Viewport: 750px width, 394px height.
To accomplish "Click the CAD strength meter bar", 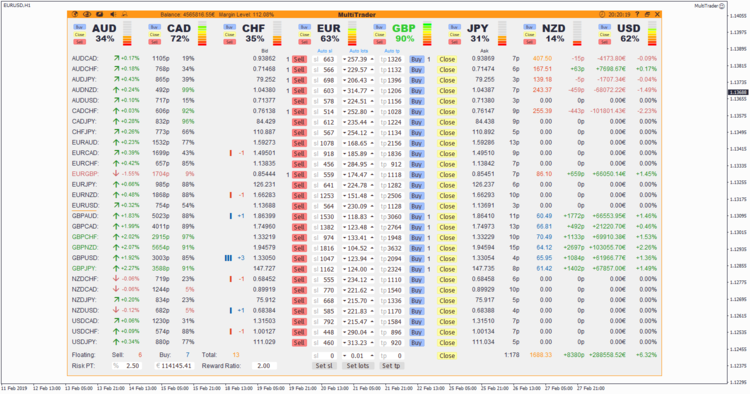I will [202, 34].
